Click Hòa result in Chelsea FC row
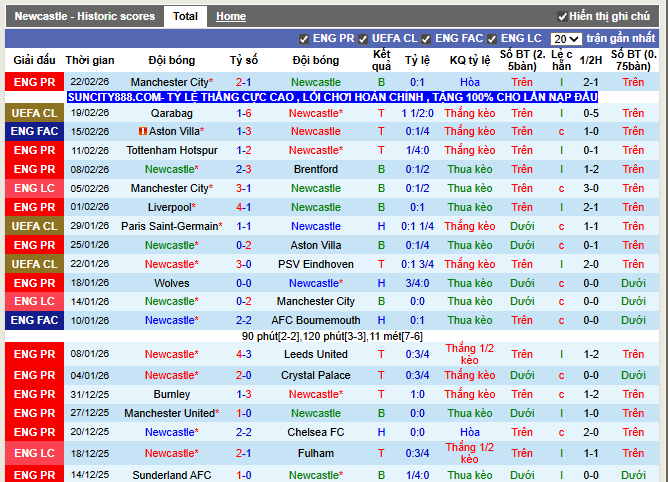 [x=470, y=432]
